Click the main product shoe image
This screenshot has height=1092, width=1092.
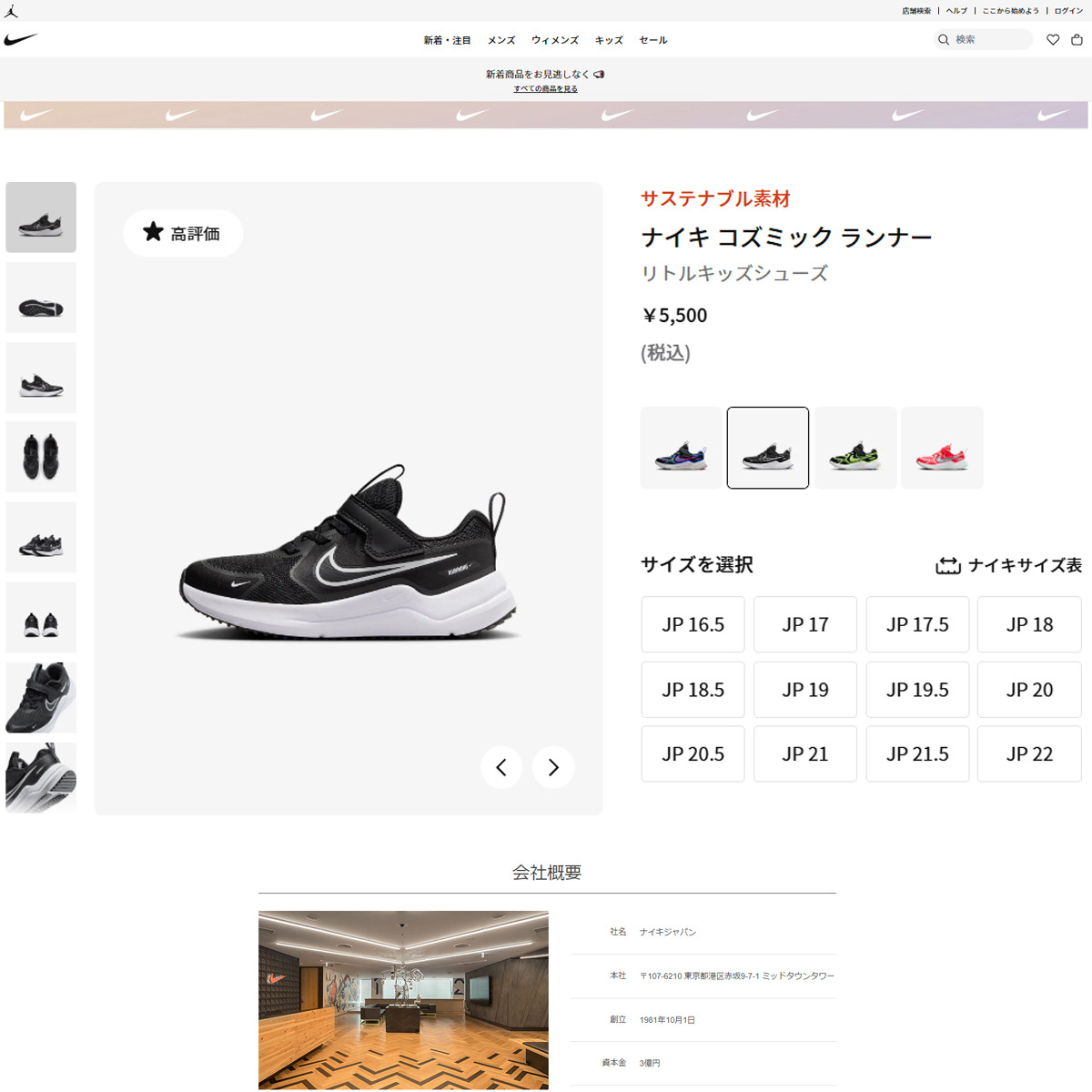coord(349,552)
